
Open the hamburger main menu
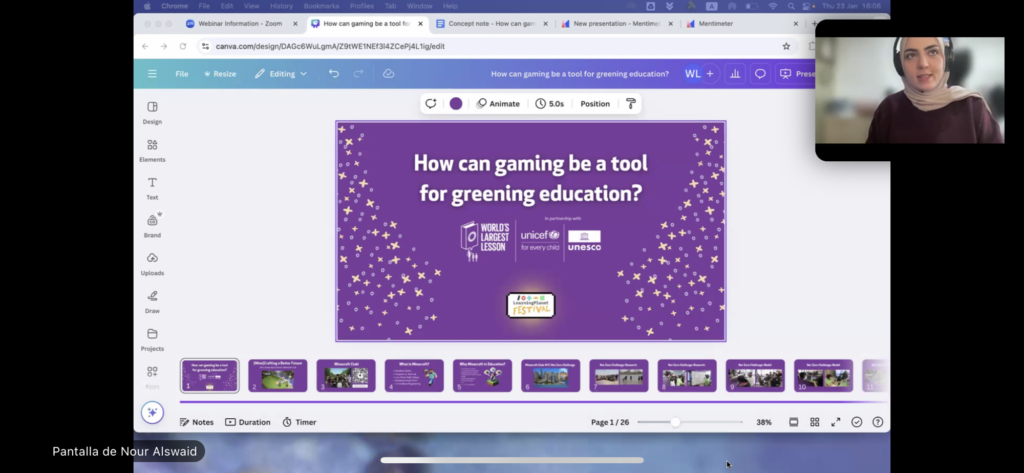pyautogui.click(x=152, y=74)
